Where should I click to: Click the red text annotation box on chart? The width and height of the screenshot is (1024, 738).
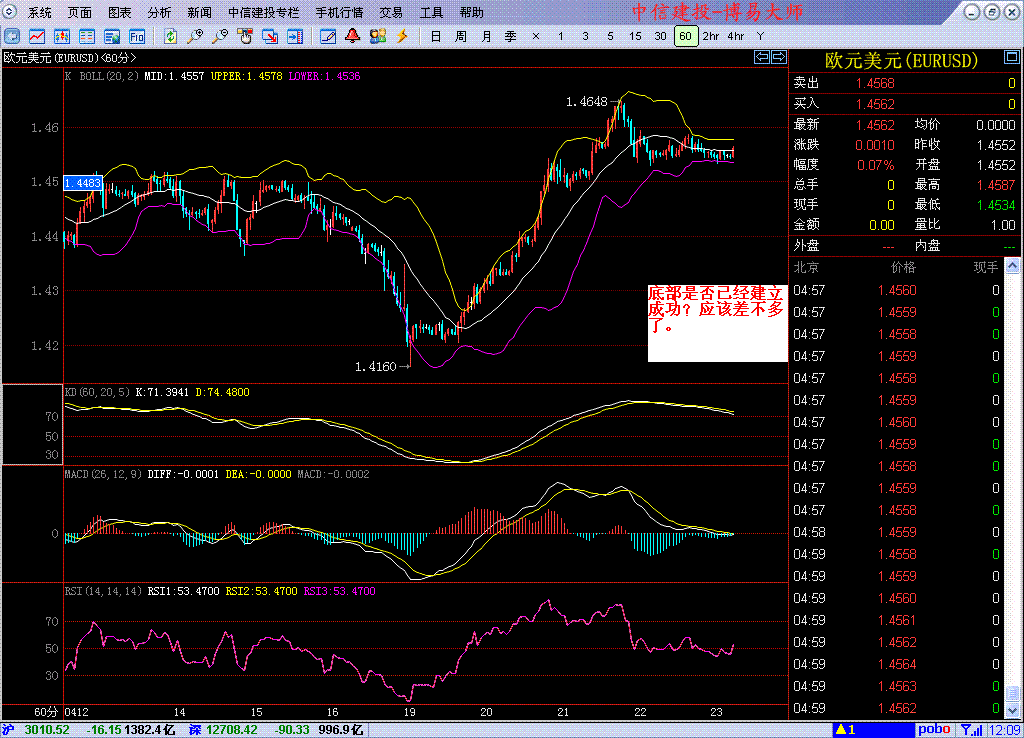[x=717, y=323]
